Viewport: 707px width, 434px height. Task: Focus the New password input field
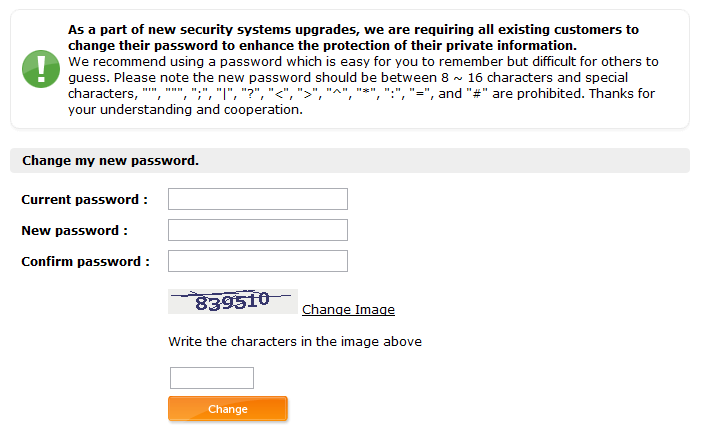point(258,230)
